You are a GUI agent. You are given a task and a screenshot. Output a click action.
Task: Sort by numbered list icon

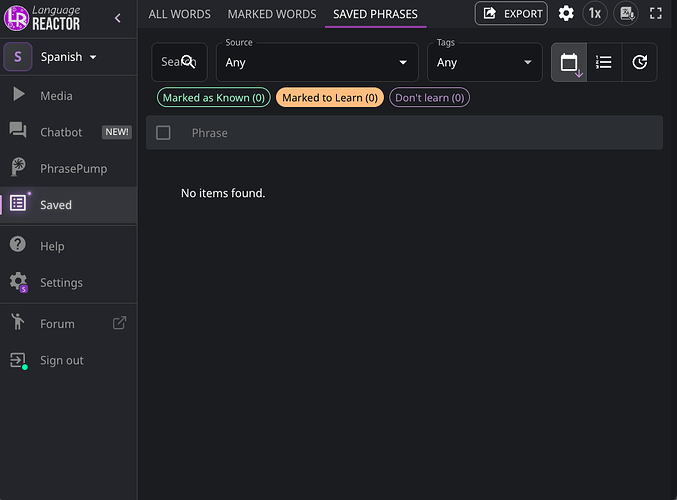pos(604,62)
